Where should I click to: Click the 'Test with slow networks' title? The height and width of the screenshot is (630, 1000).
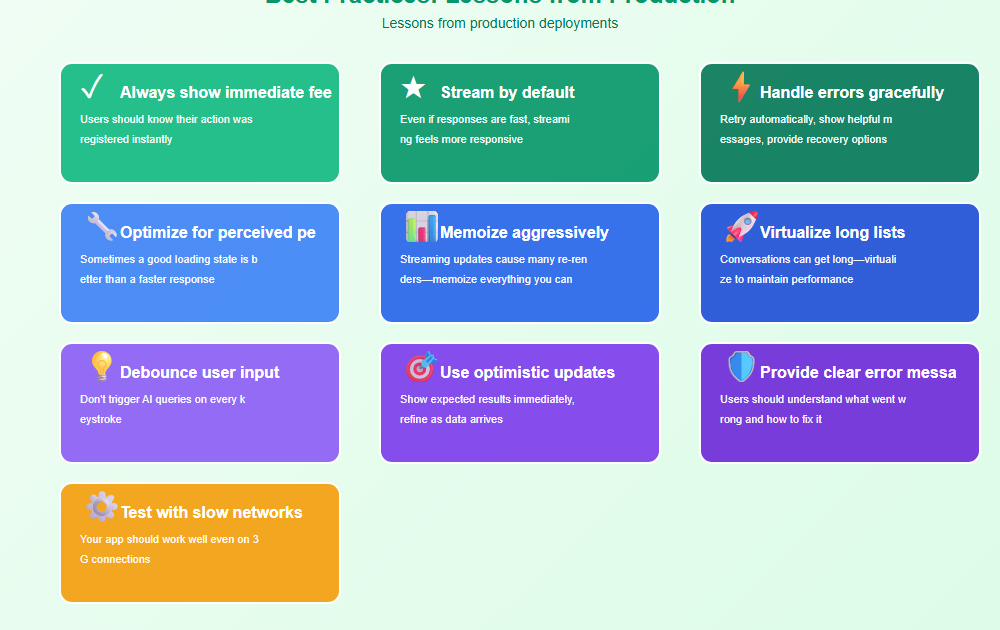211,512
